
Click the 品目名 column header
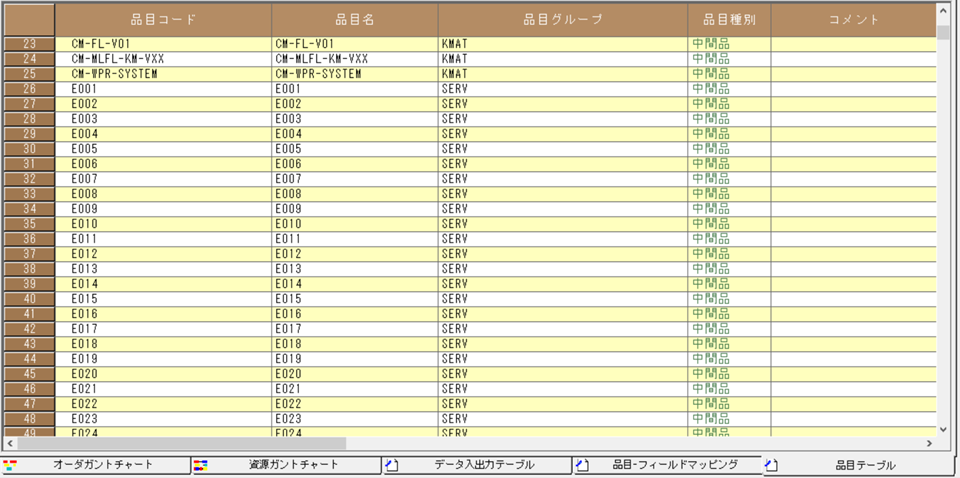(x=355, y=20)
